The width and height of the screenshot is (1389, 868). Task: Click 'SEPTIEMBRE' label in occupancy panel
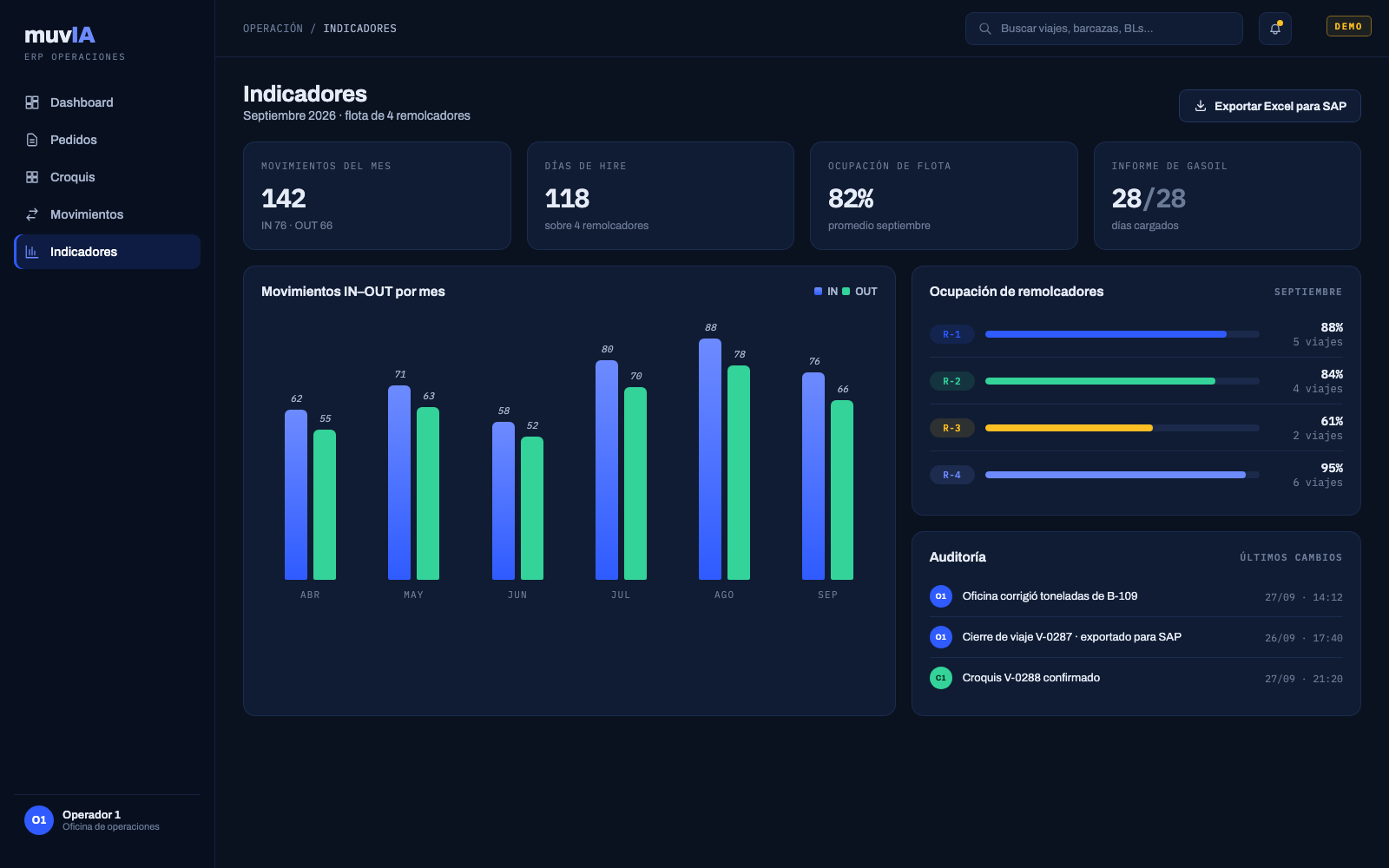coord(1308,292)
